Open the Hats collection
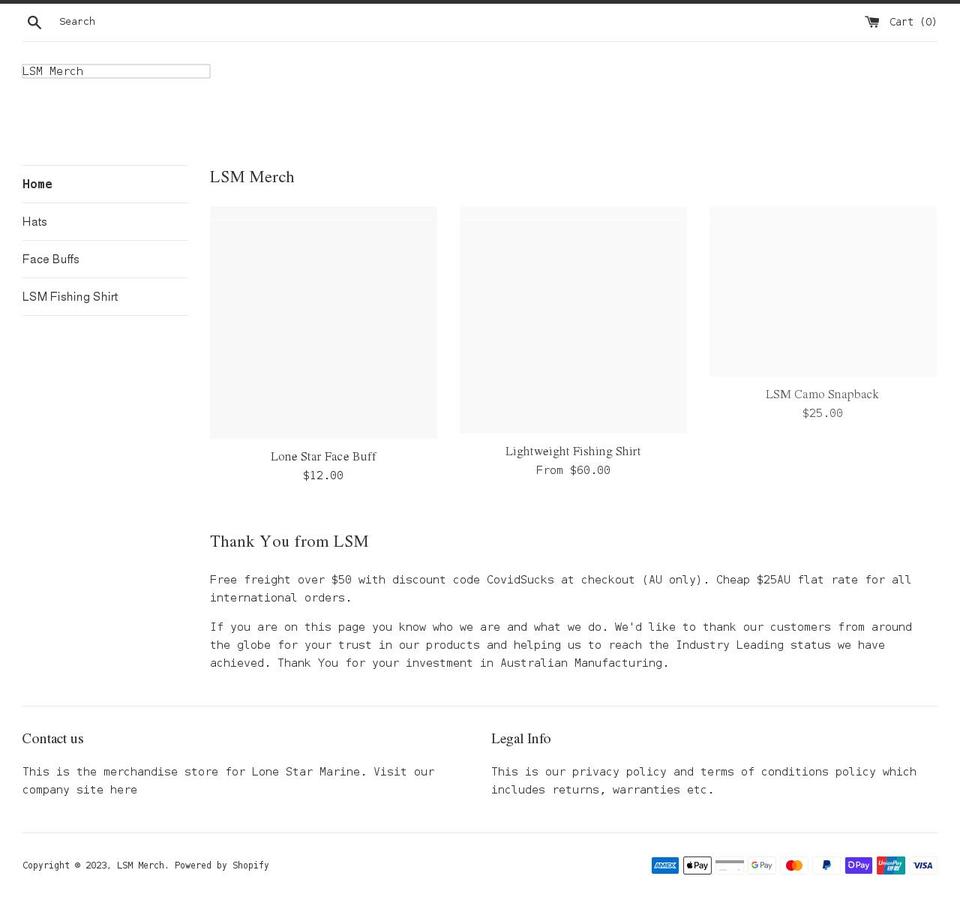 point(34,222)
